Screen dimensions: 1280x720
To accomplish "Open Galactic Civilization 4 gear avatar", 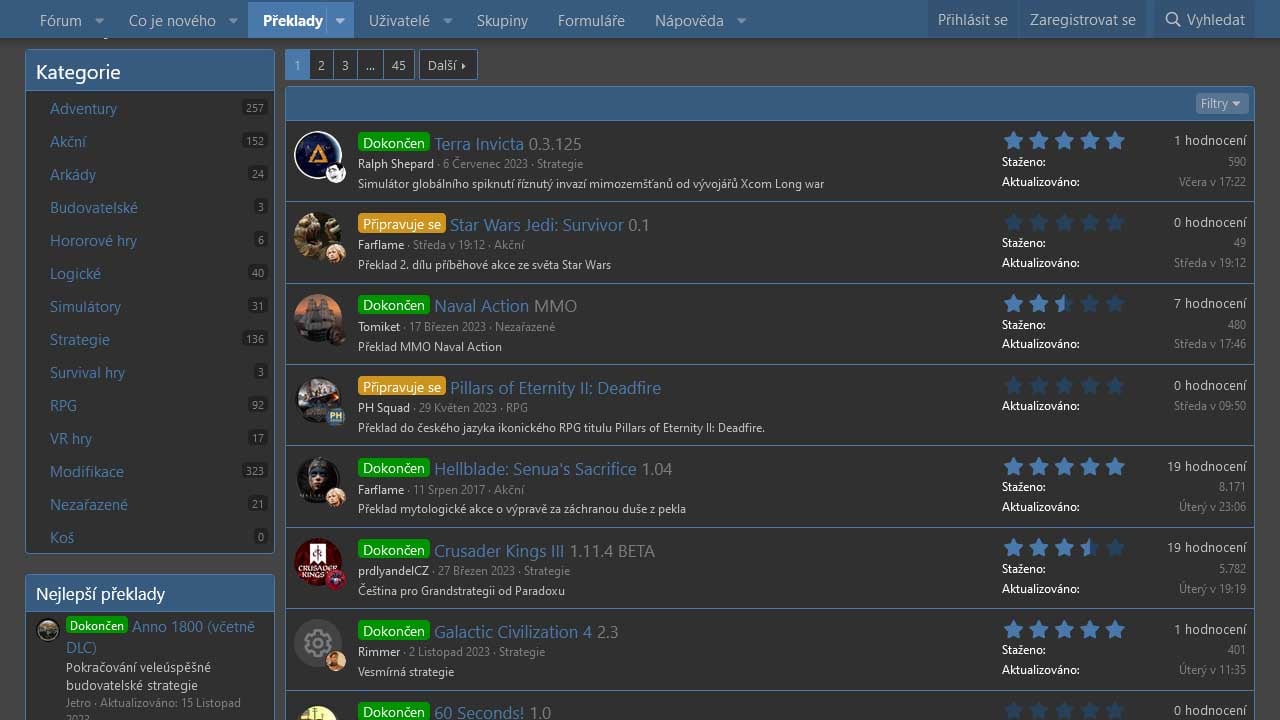I will tap(318, 644).
